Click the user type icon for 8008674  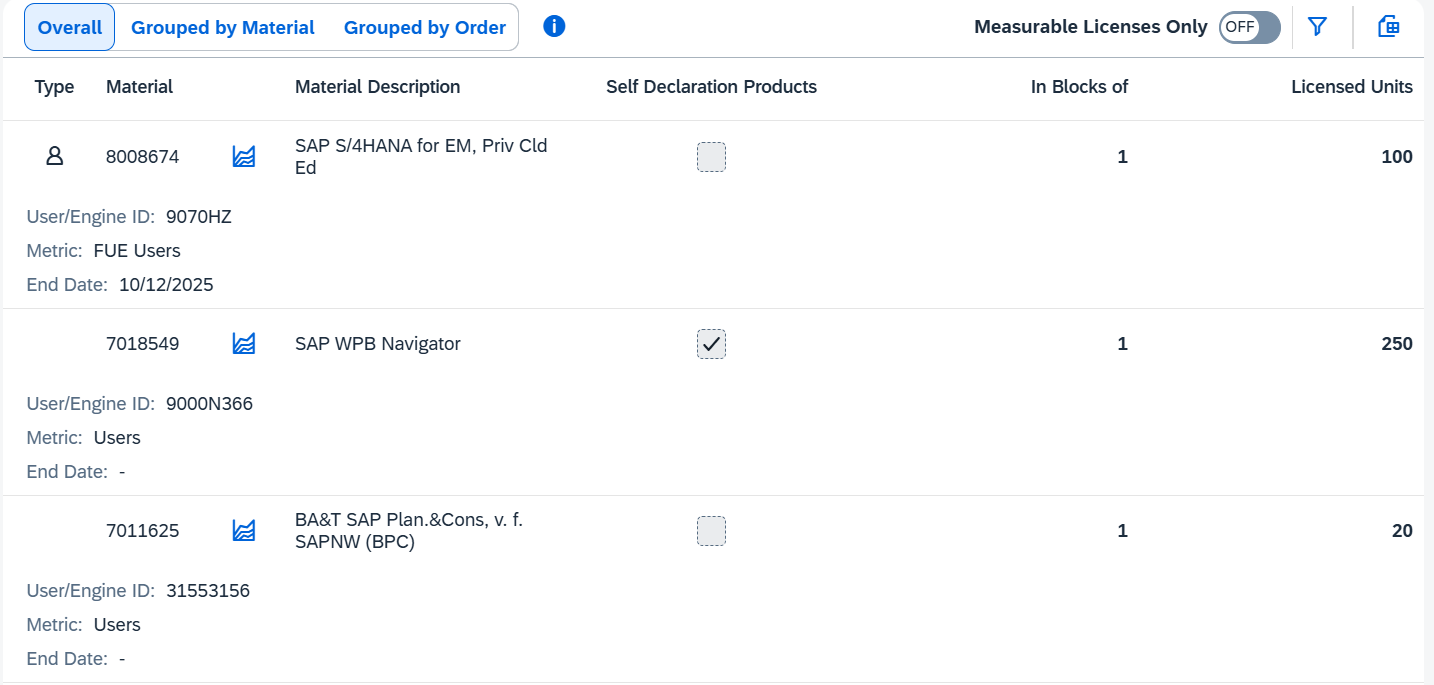pos(55,156)
